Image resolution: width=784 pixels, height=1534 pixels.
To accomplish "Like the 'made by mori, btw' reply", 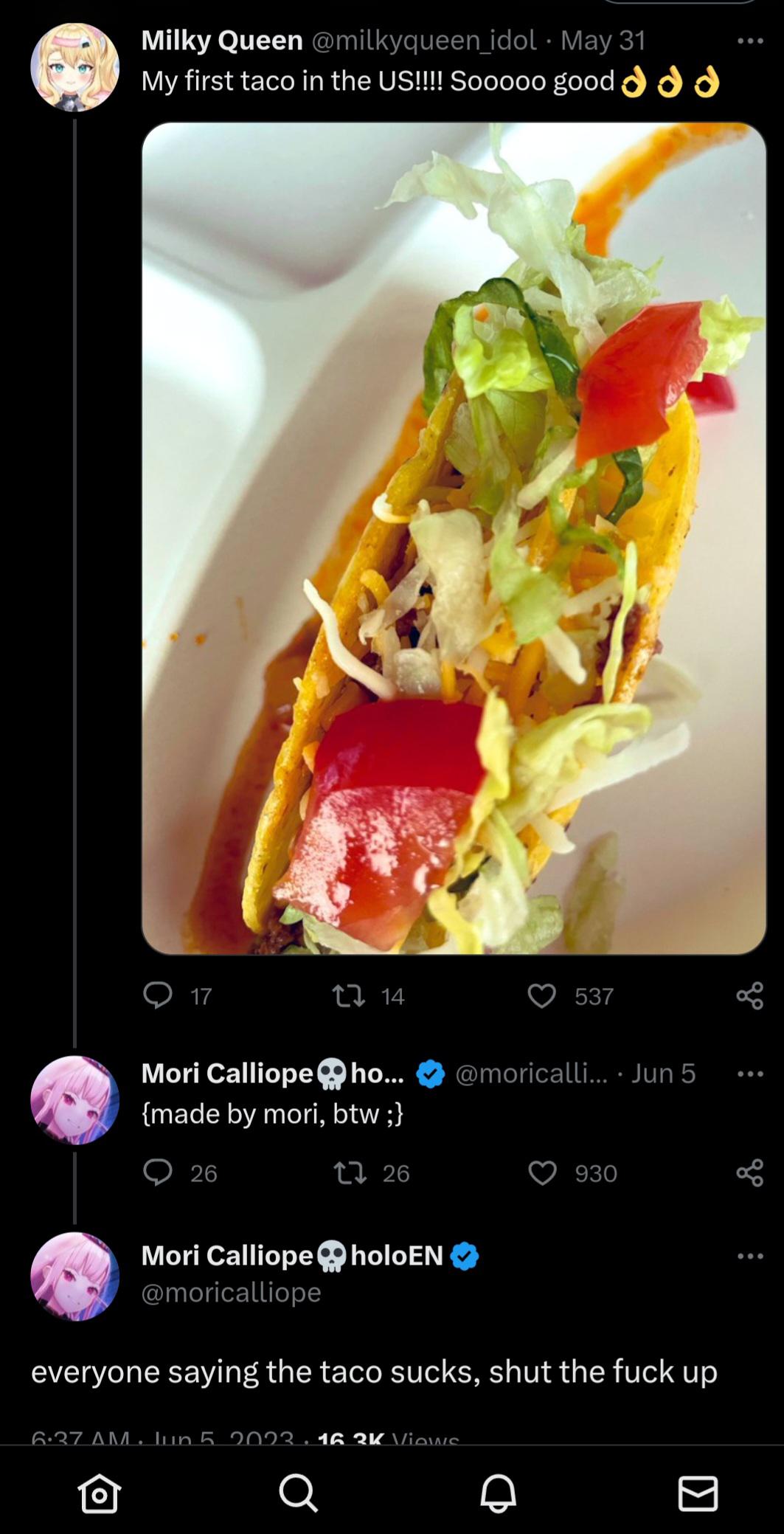I will pyautogui.click(x=542, y=1172).
